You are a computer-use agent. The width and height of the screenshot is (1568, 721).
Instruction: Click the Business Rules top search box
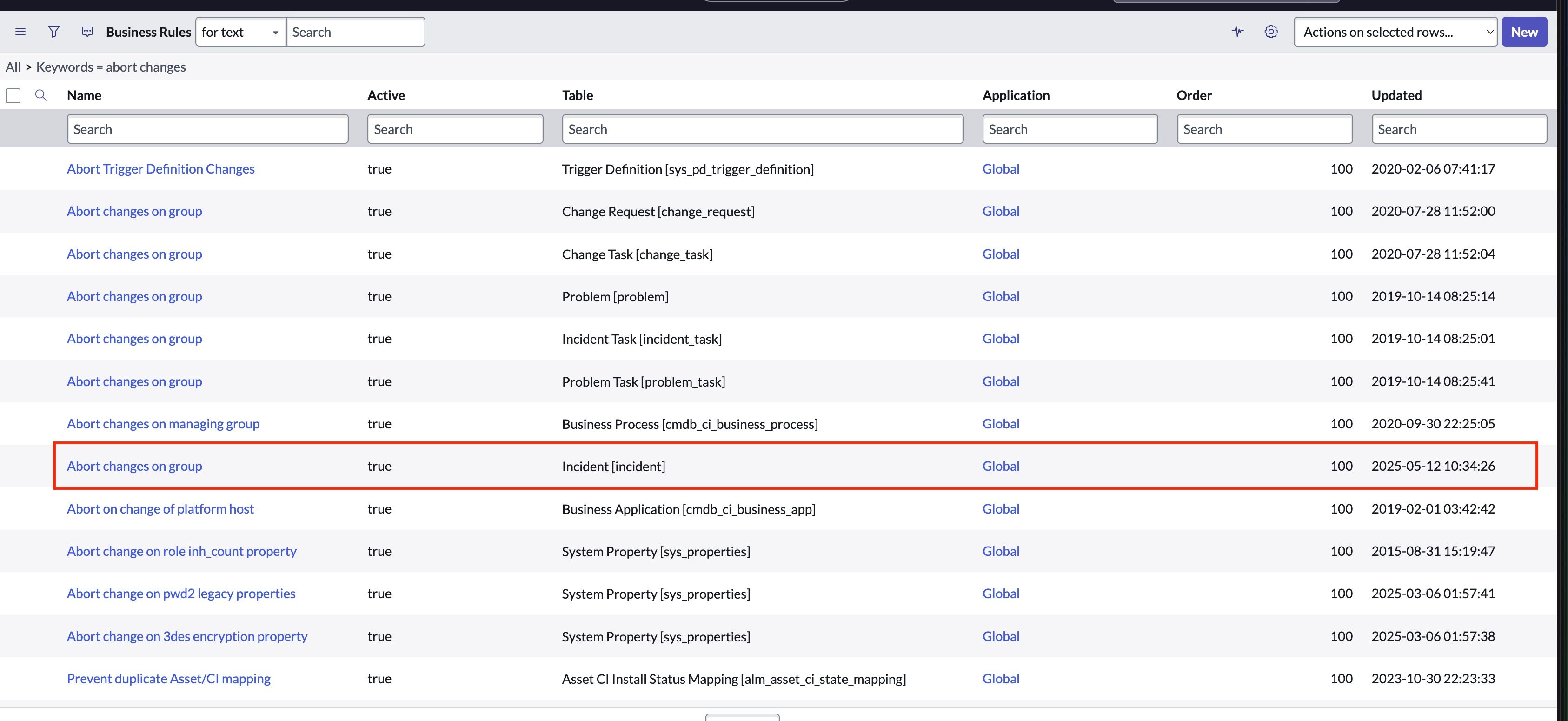click(355, 32)
